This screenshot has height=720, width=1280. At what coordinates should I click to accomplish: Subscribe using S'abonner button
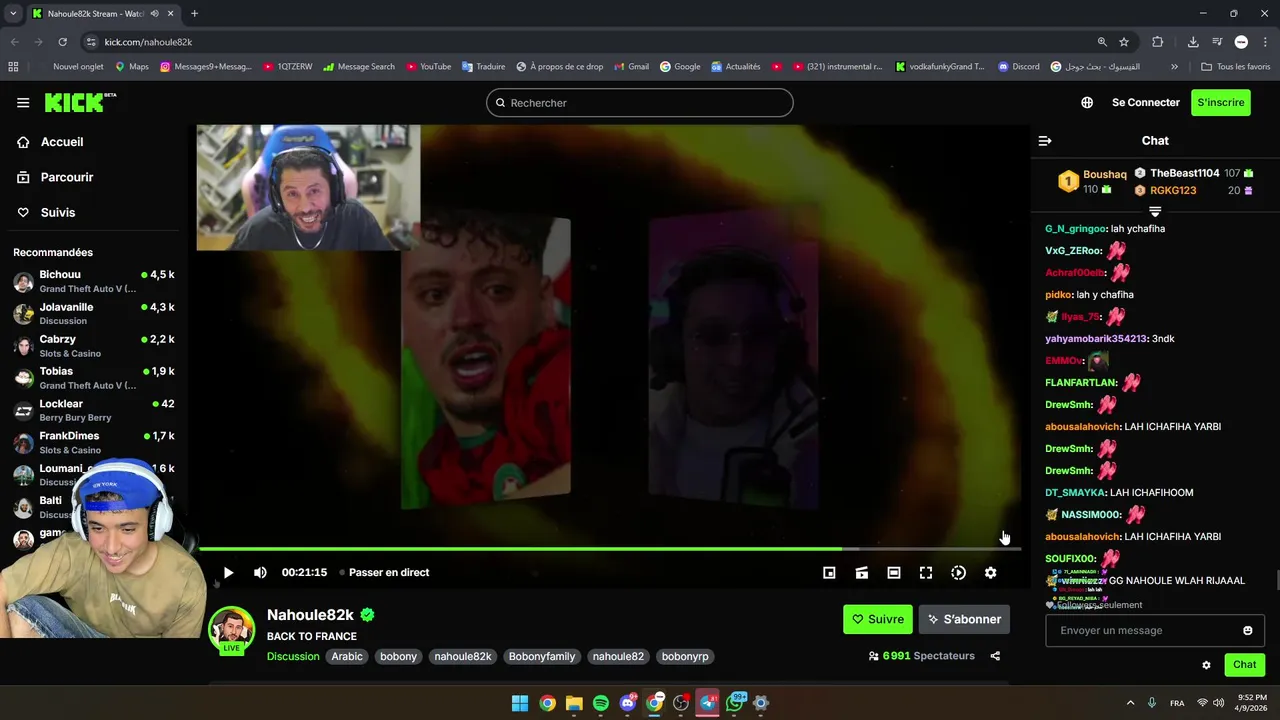(x=964, y=619)
